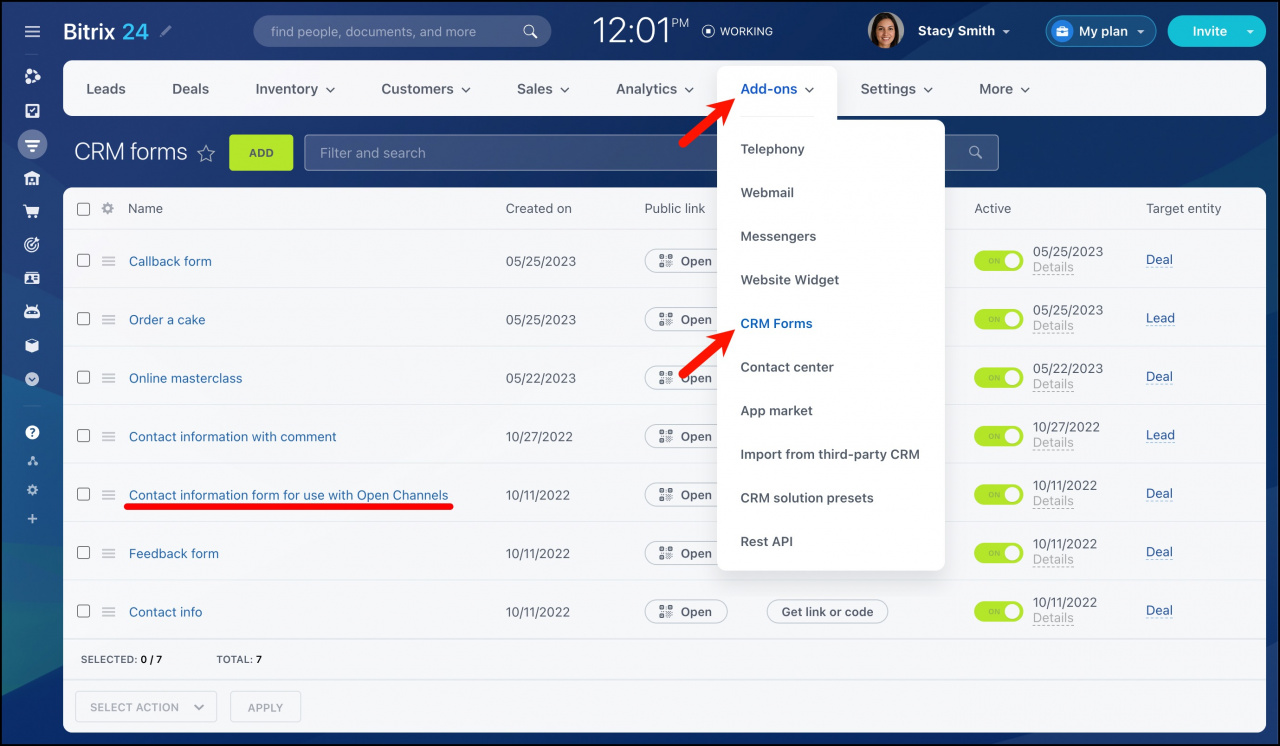
Task: Check the select-all checkbox in the header
Action: click(x=83, y=209)
